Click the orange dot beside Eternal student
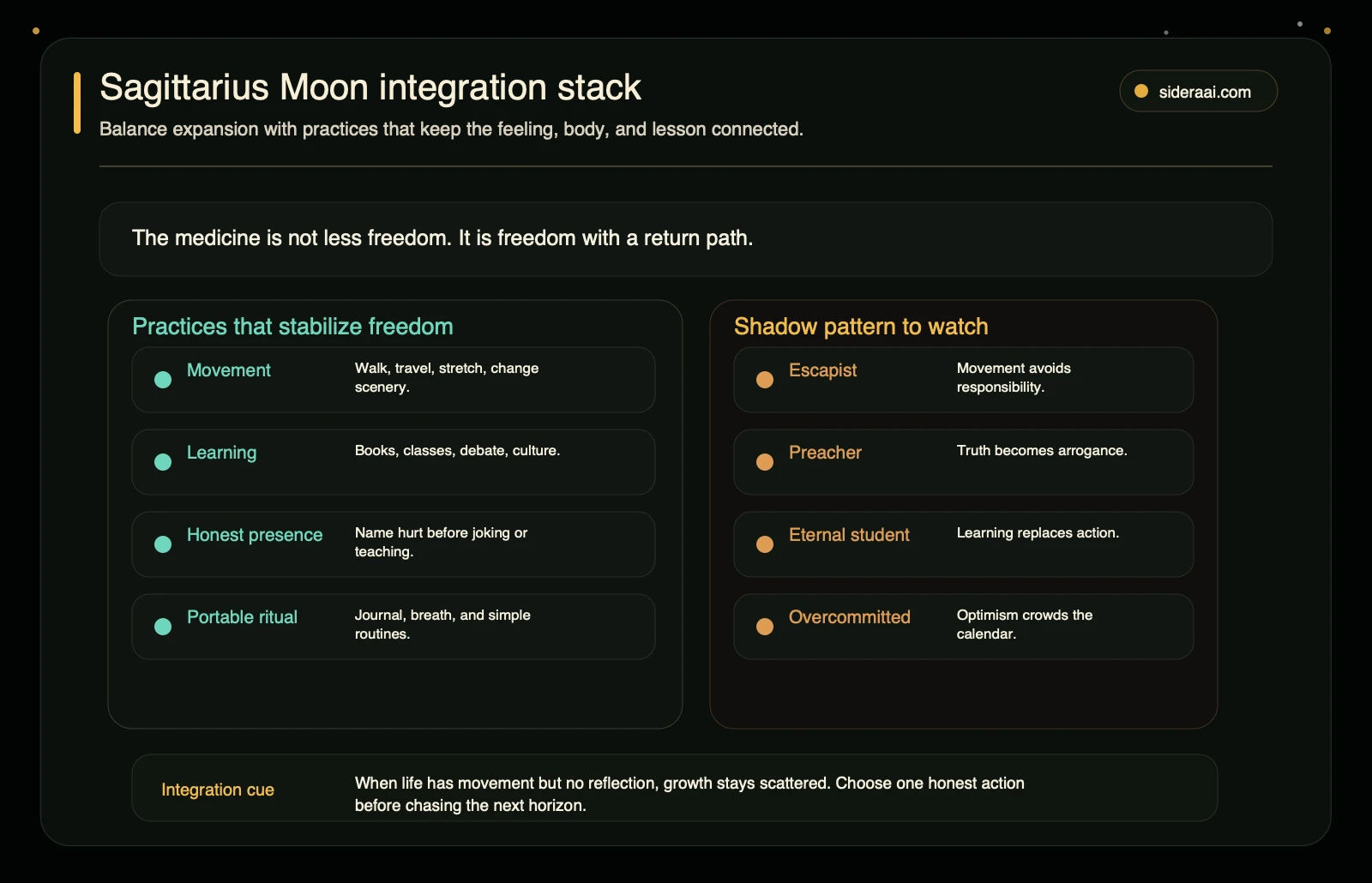The image size is (1372, 883). tap(765, 544)
